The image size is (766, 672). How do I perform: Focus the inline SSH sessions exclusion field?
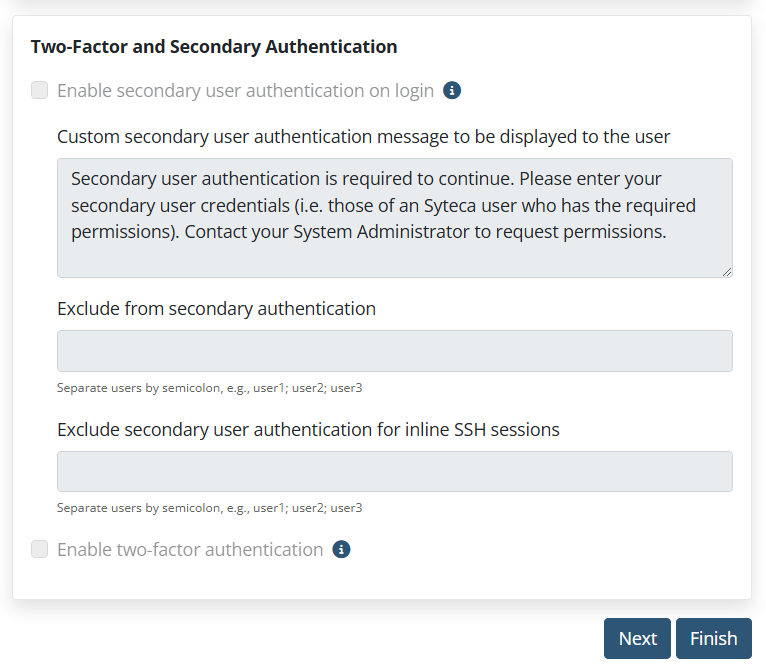(395, 471)
